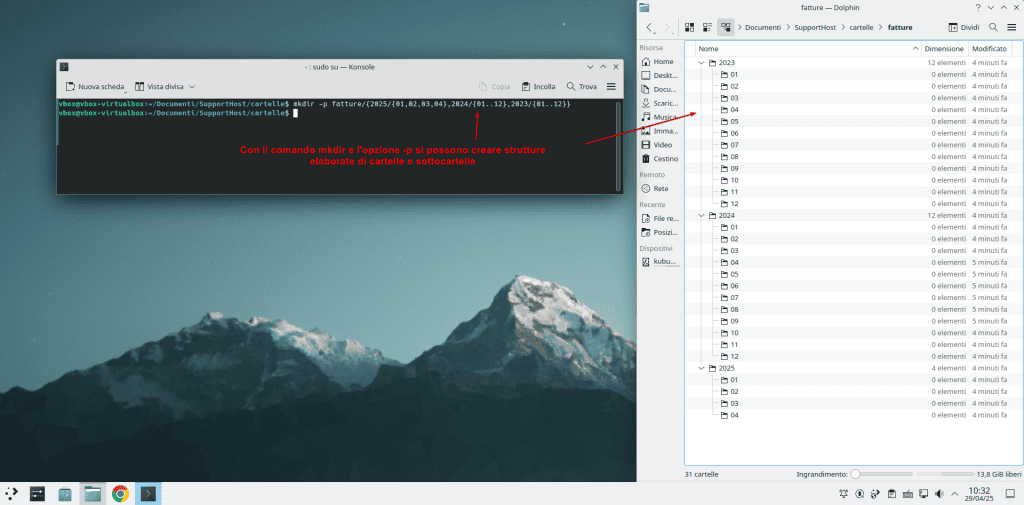Viewport: 1024px width, 505px height.
Task: Click the Dolphin help question mark icon
Action: tap(978, 7)
